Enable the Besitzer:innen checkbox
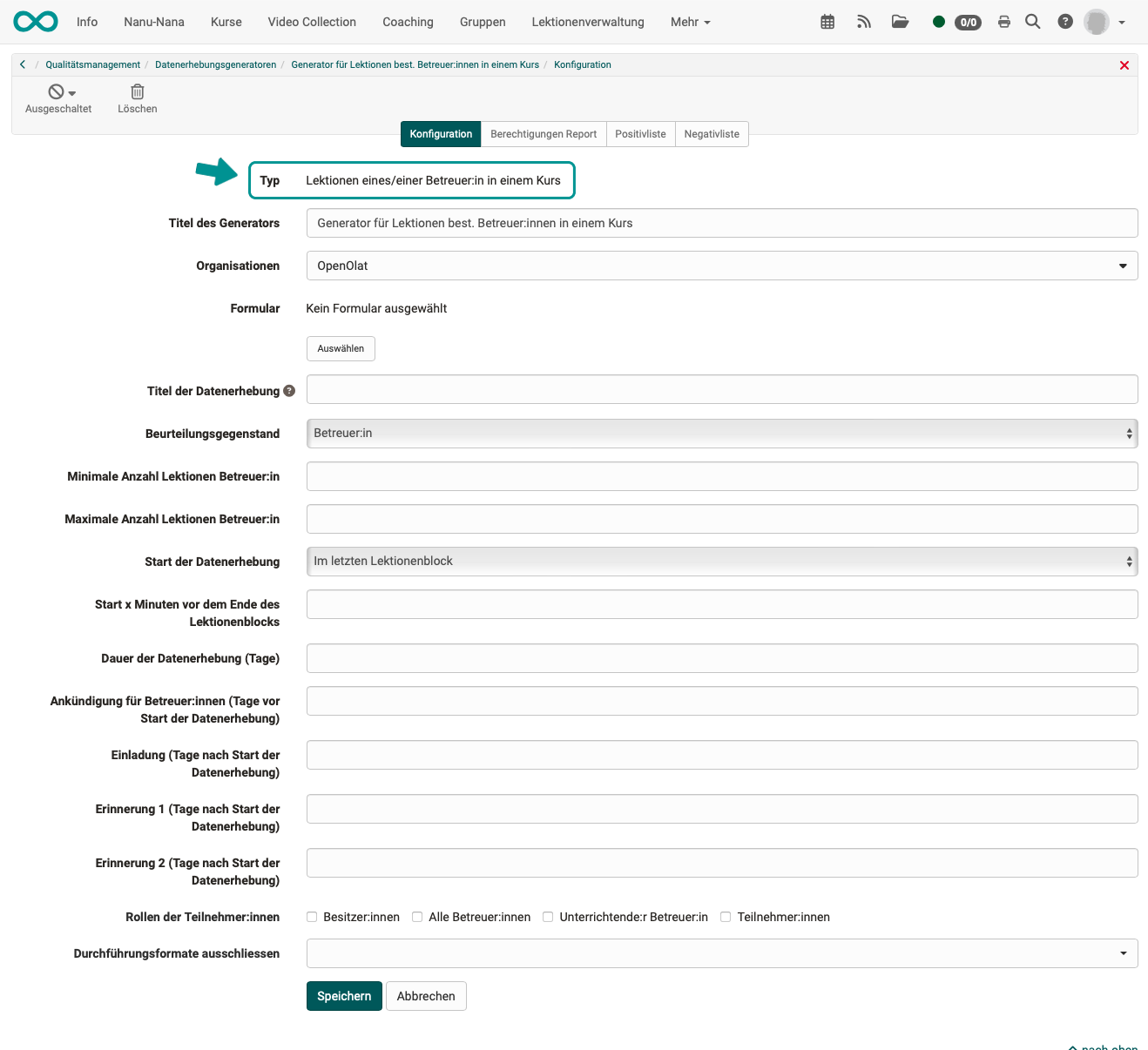This screenshot has width=1148, height=1050. 311,917
